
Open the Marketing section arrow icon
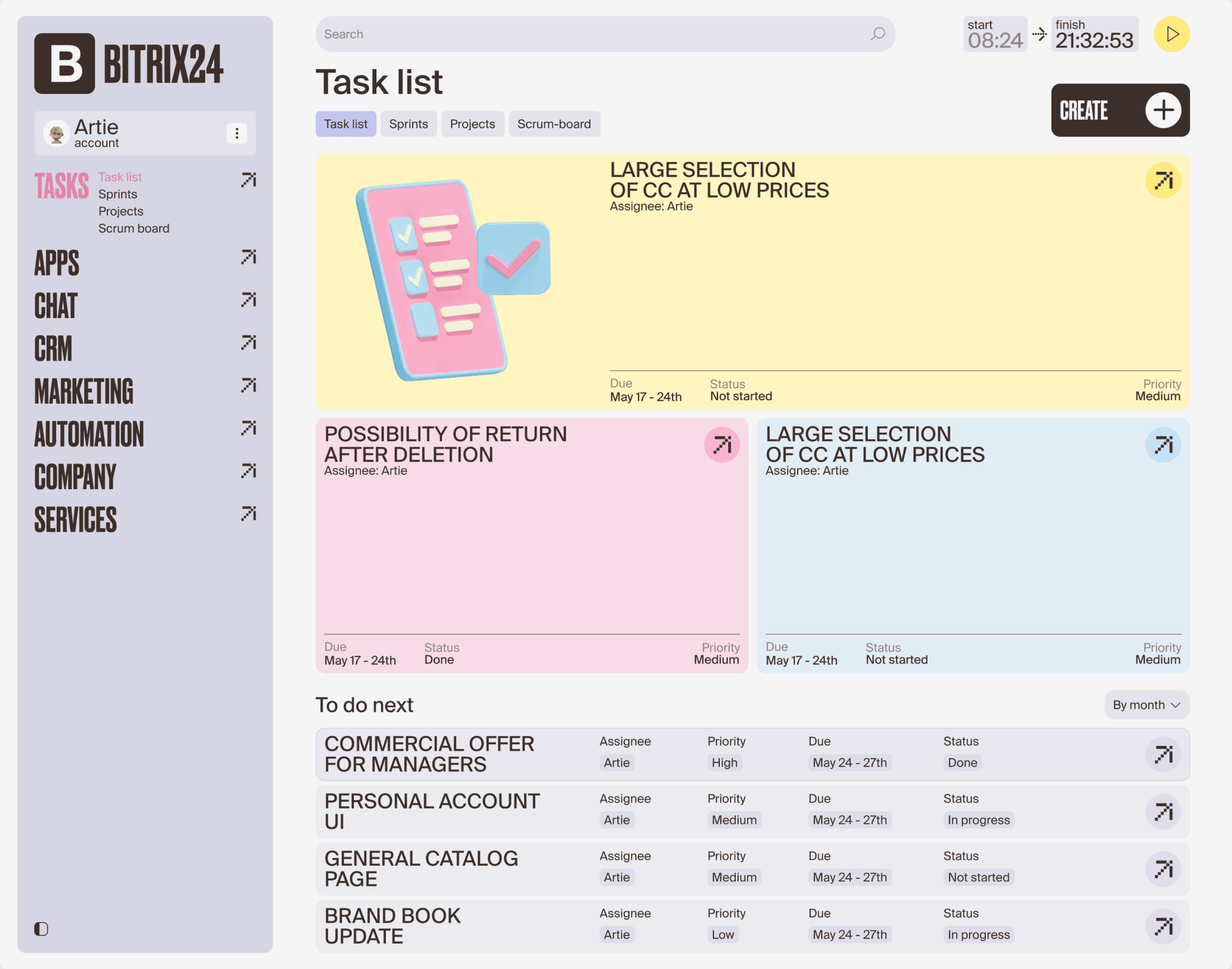coord(248,385)
